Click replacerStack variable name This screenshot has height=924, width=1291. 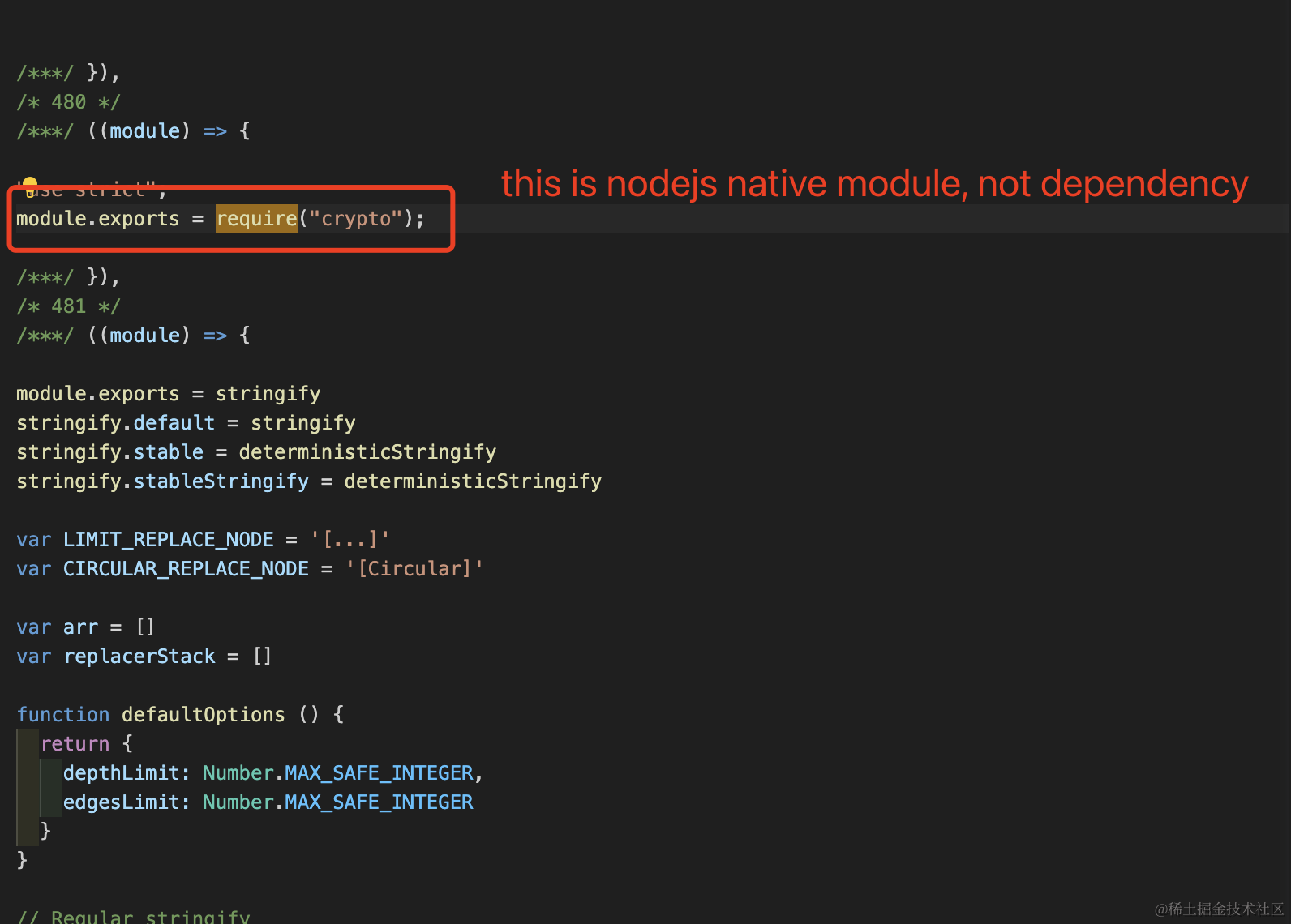[x=139, y=657]
